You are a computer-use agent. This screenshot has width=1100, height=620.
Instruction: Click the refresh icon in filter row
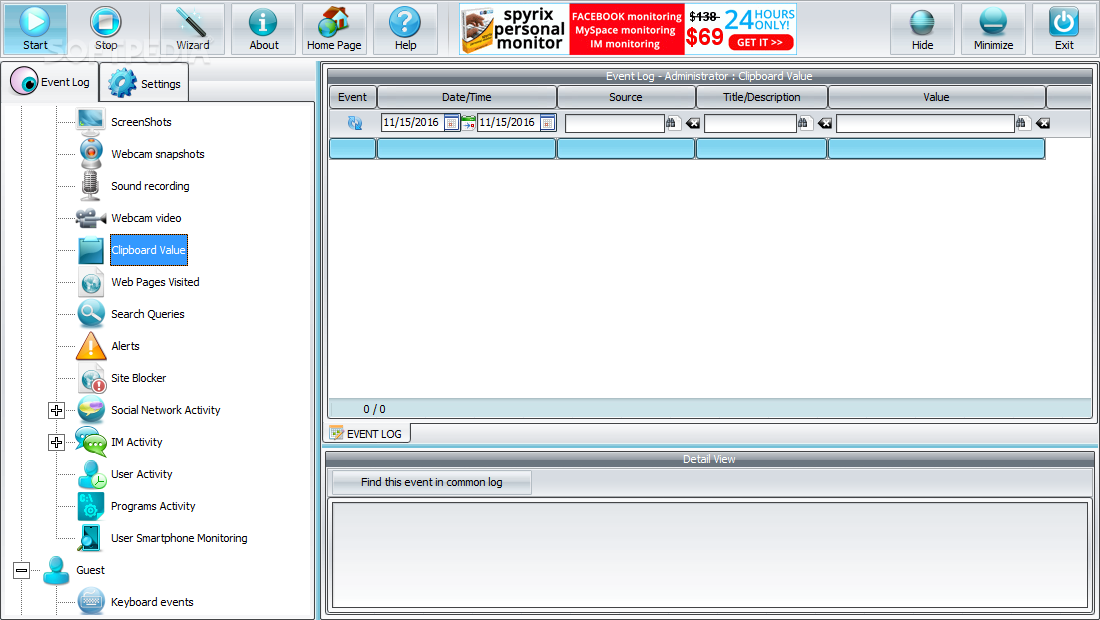click(x=355, y=123)
